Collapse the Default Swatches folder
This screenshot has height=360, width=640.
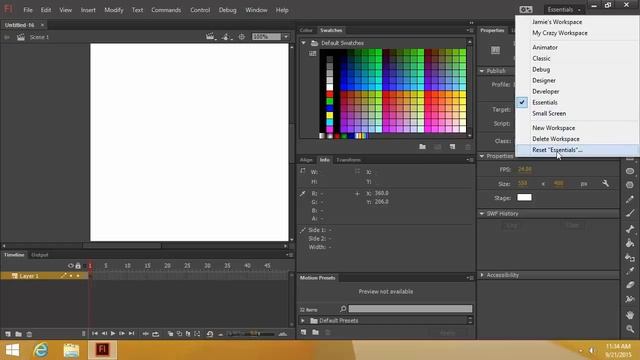pos(303,43)
